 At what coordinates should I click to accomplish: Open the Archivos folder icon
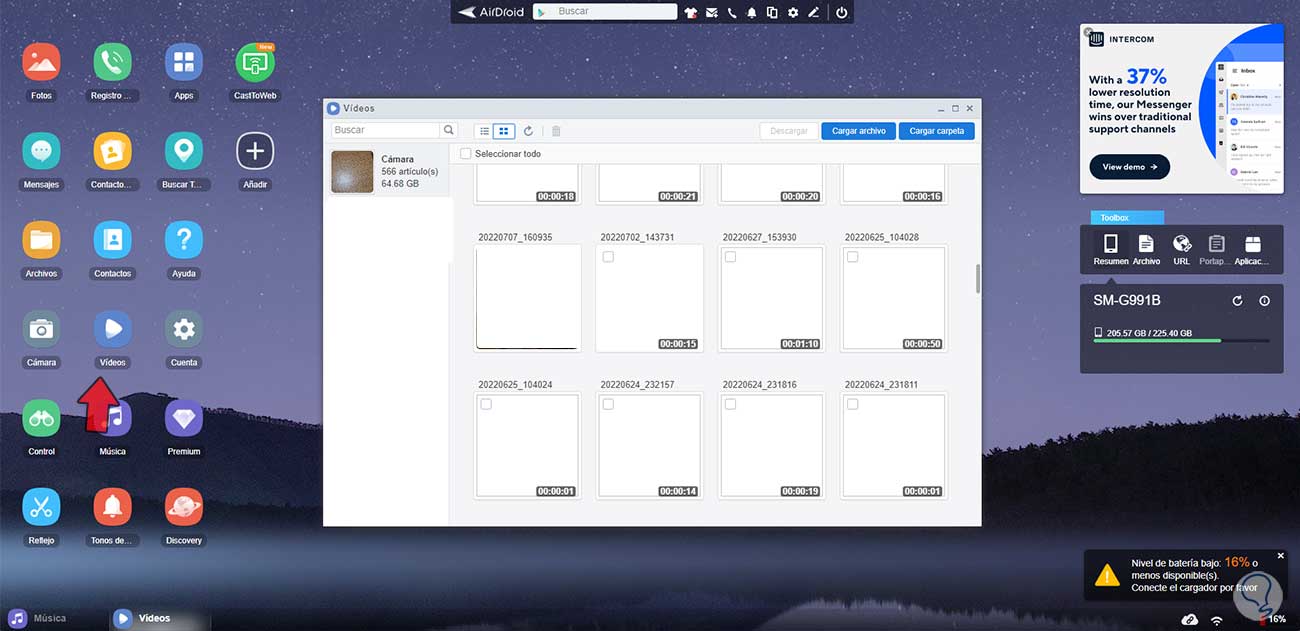click(41, 240)
